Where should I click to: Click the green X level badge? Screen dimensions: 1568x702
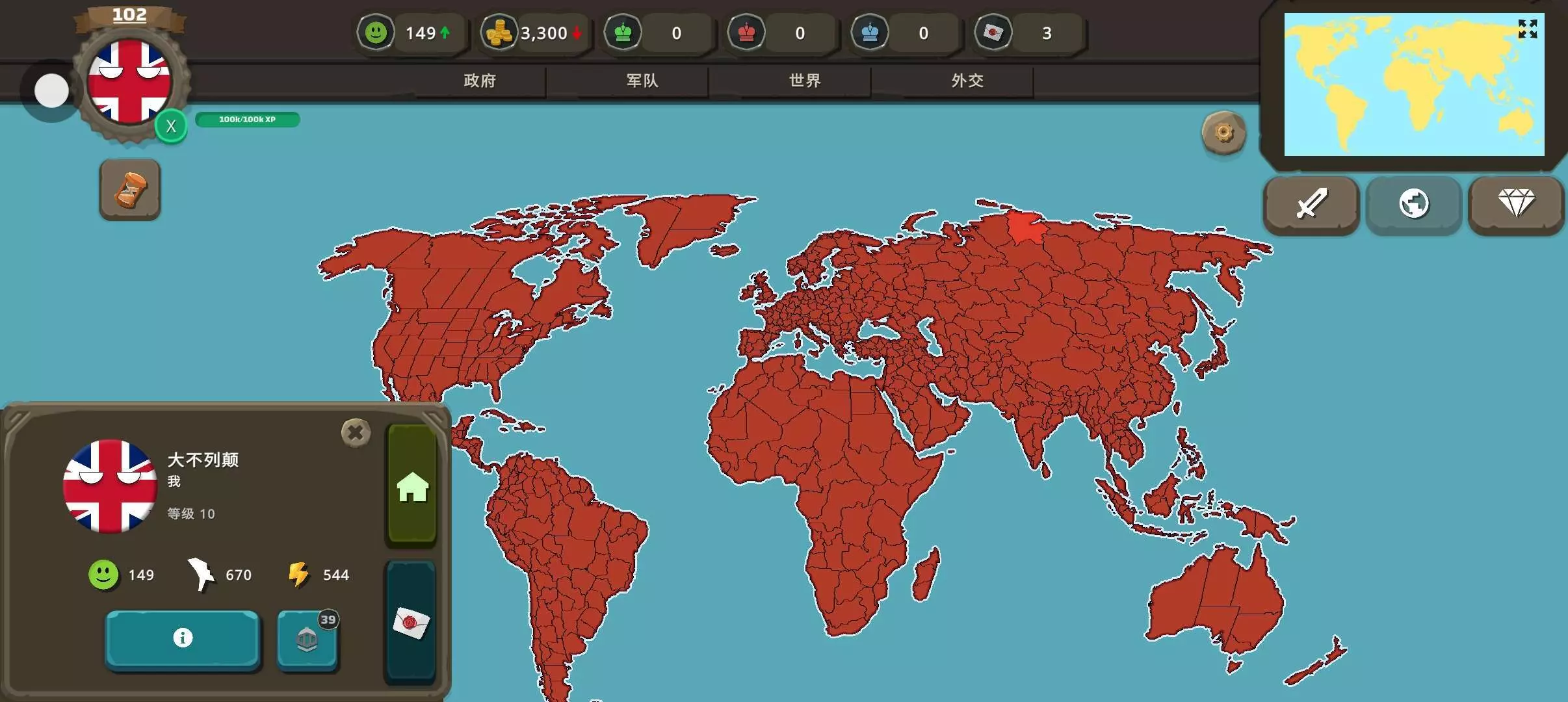(171, 126)
